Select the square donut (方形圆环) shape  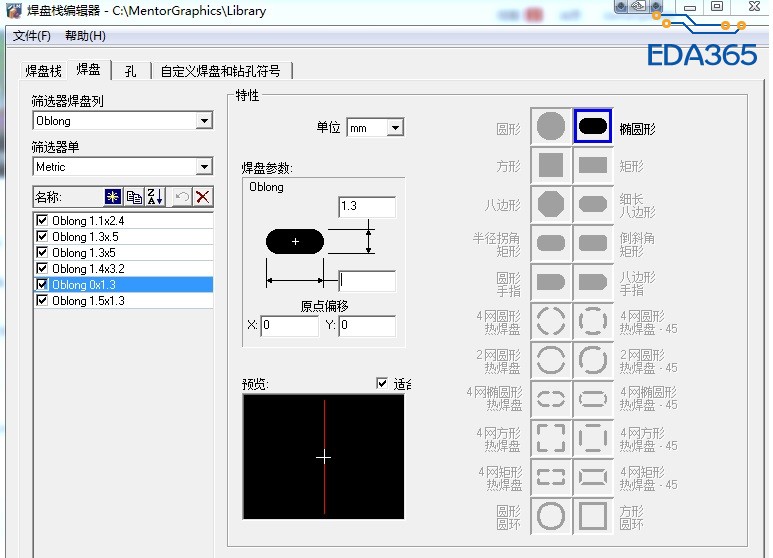[x=593, y=516]
